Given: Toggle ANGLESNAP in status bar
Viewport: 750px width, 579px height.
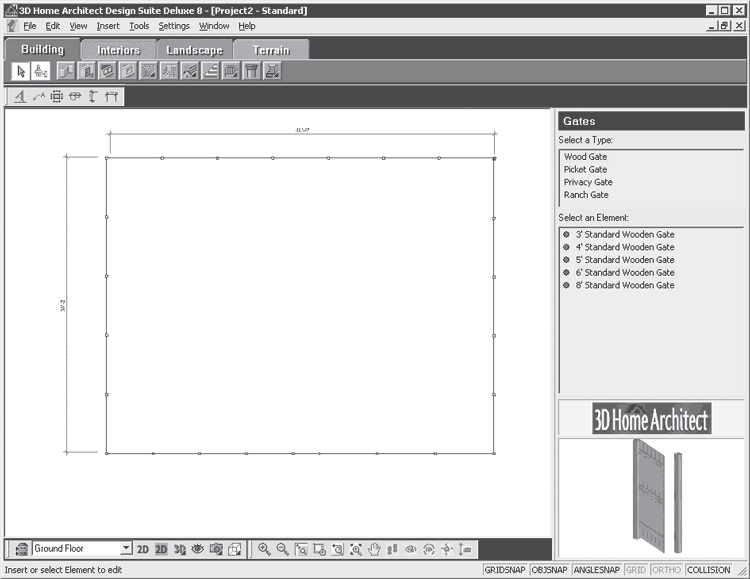Looking at the screenshot, I should tap(596, 570).
